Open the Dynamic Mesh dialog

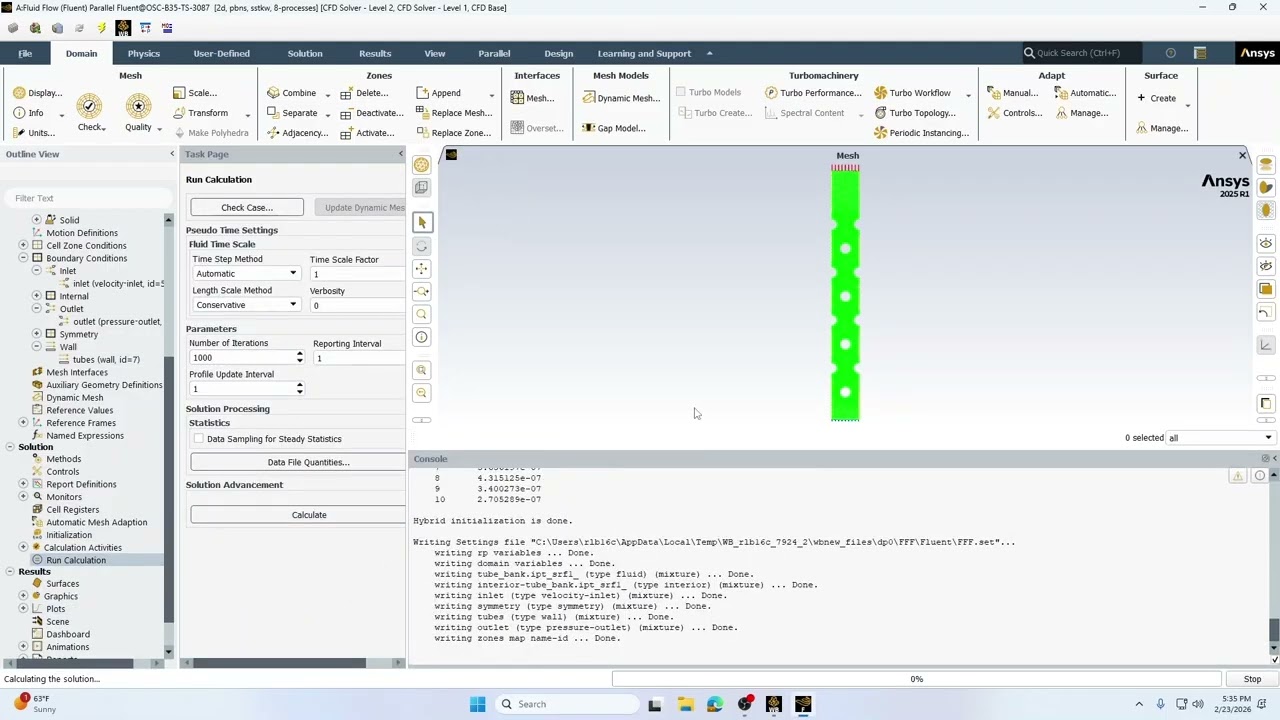621,98
